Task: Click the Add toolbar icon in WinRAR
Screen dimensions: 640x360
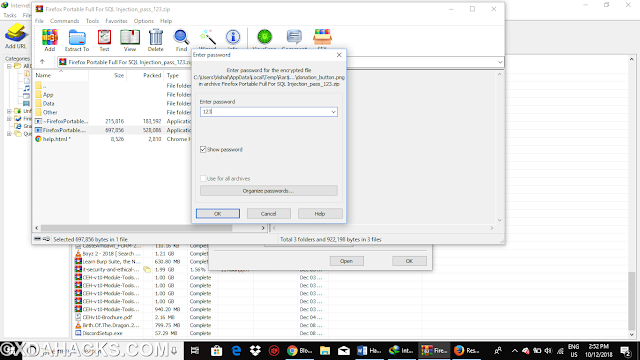Action: tap(49, 40)
